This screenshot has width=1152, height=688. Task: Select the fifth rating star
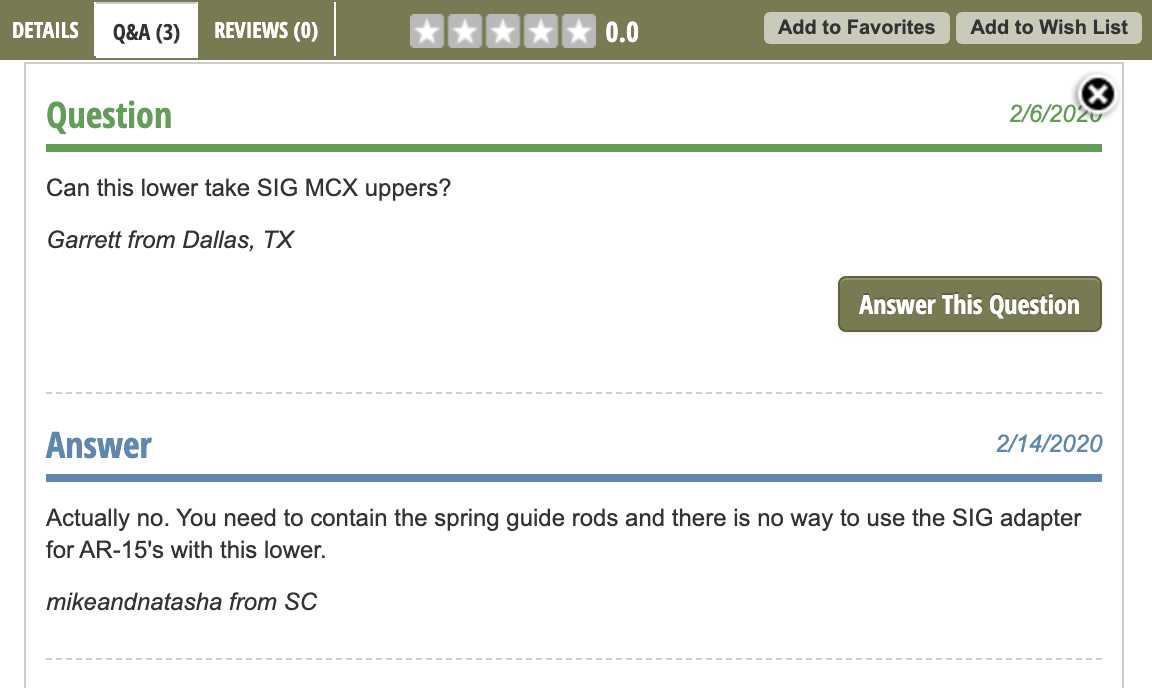(579, 32)
